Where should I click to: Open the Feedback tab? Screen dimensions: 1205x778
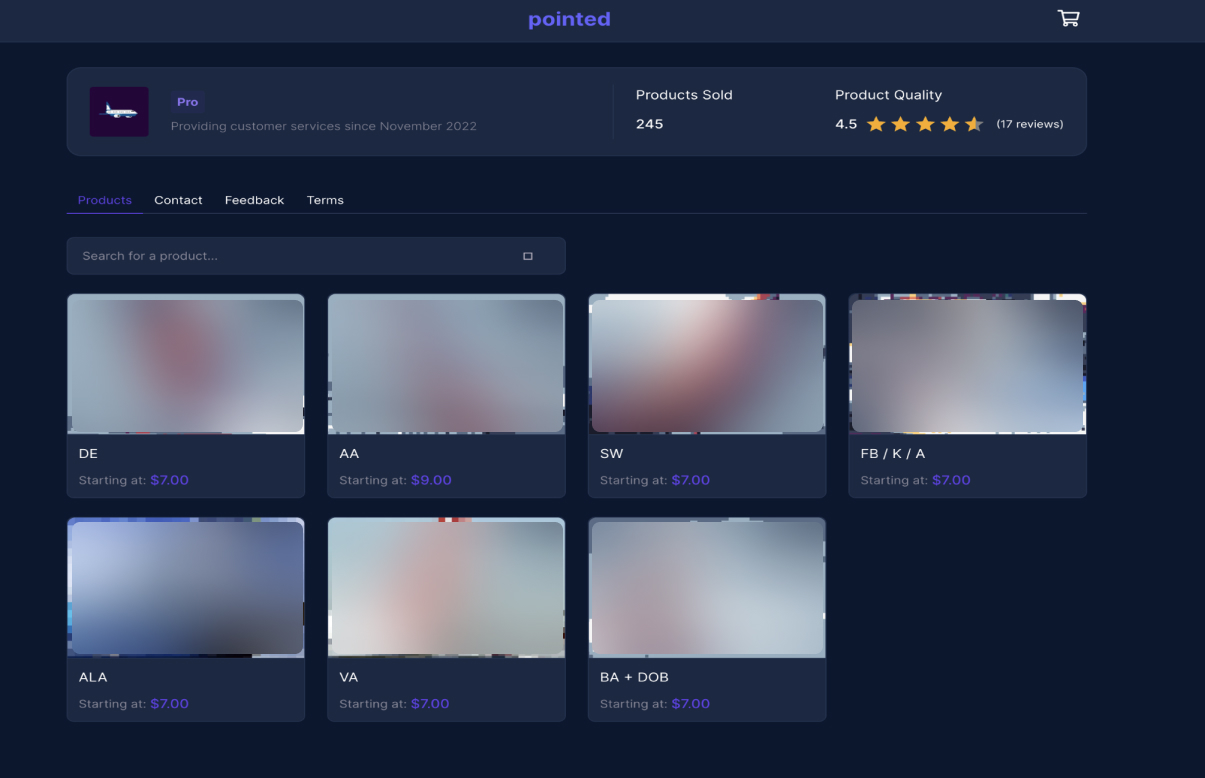pos(254,200)
